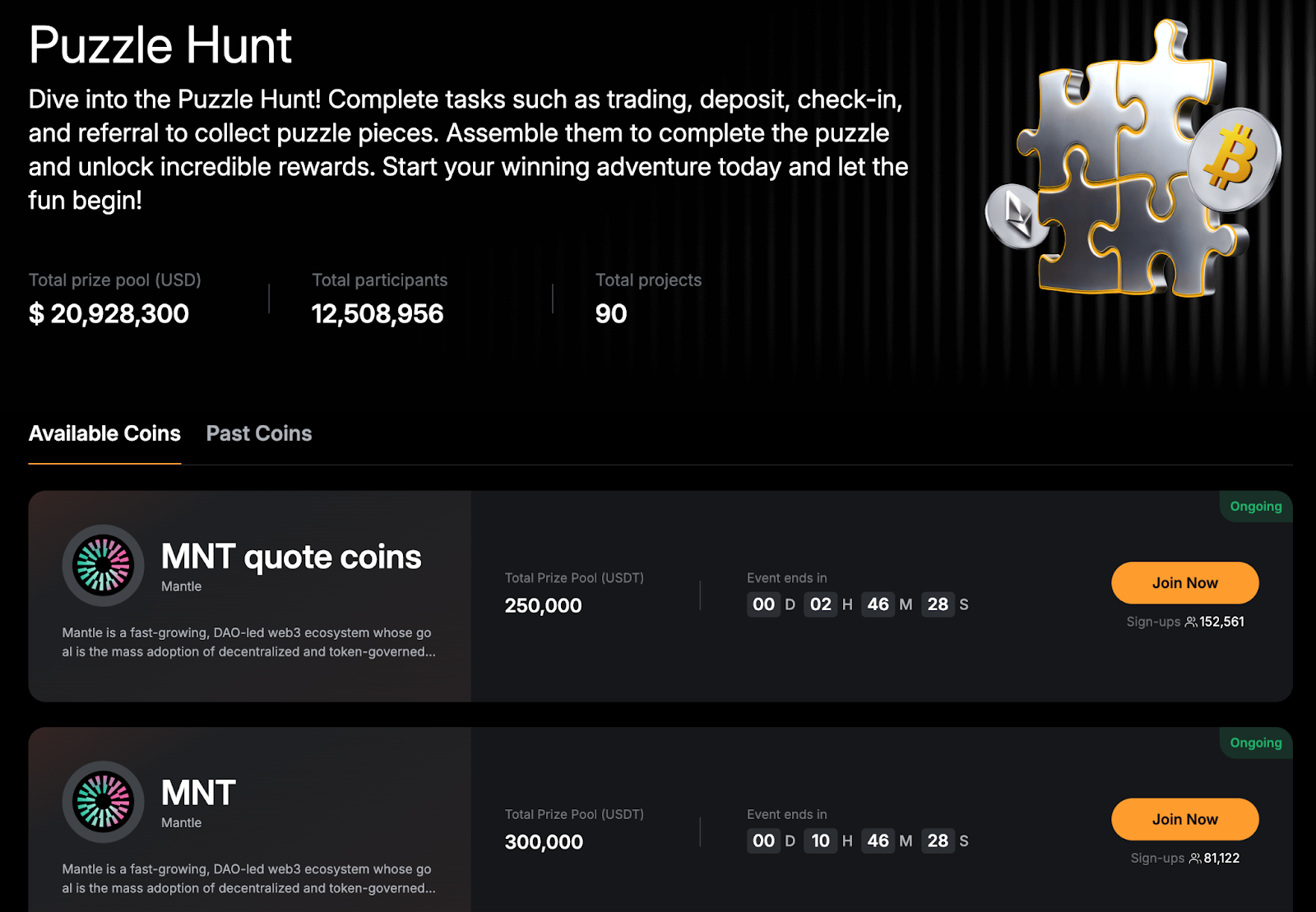Click the countdown timer showing 10 hours
Image resolution: width=1316 pixels, height=912 pixels.
click(x=858, y=840)
